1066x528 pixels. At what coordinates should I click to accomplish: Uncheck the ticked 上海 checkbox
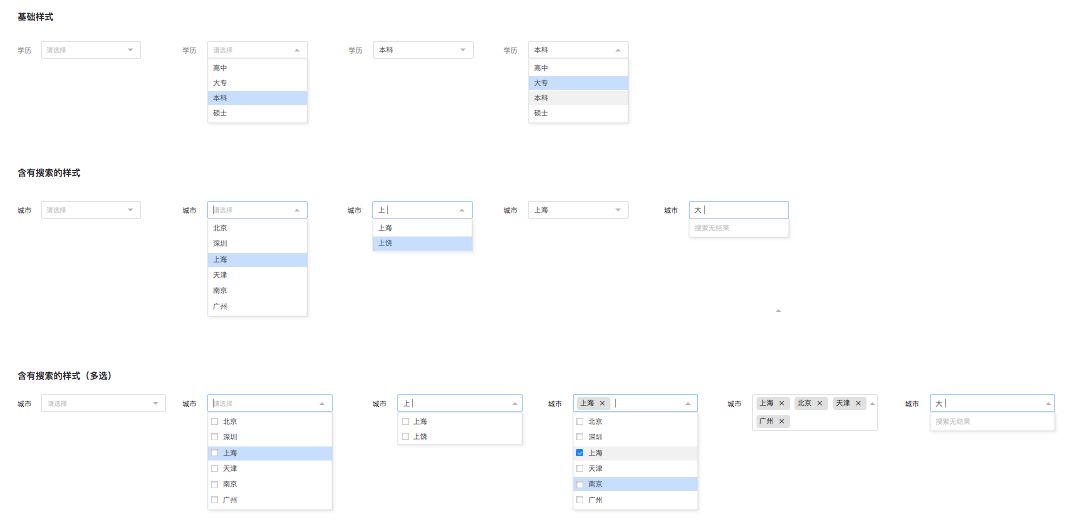click(580, 453)
